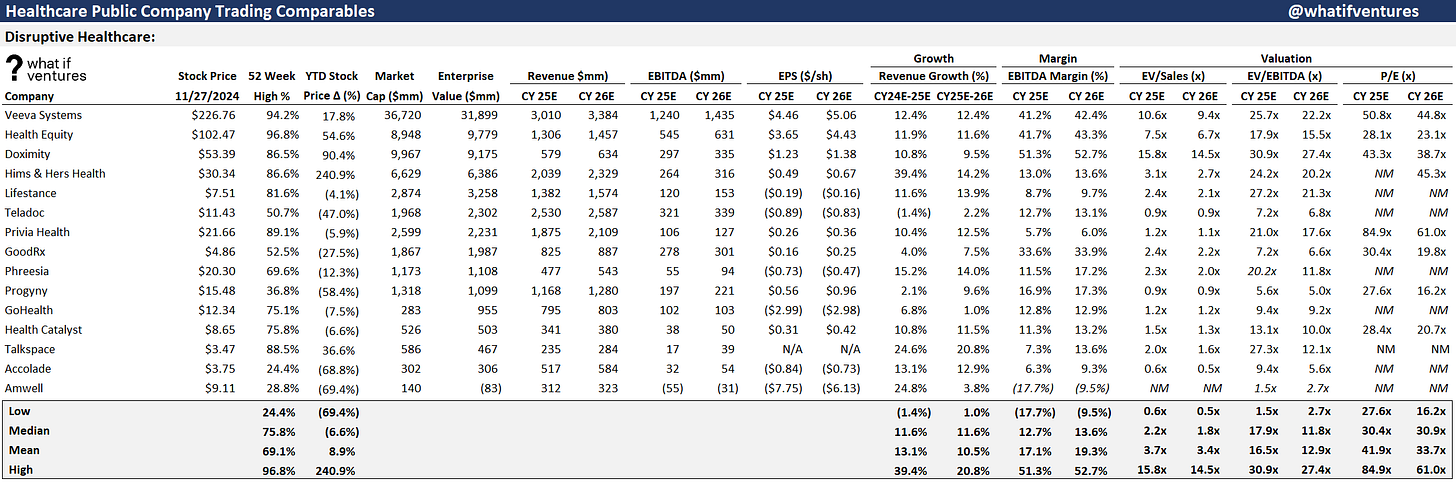The width and height of the screenshot is (1456, 483).
Task: Click the Company column header
Action: 31,96
